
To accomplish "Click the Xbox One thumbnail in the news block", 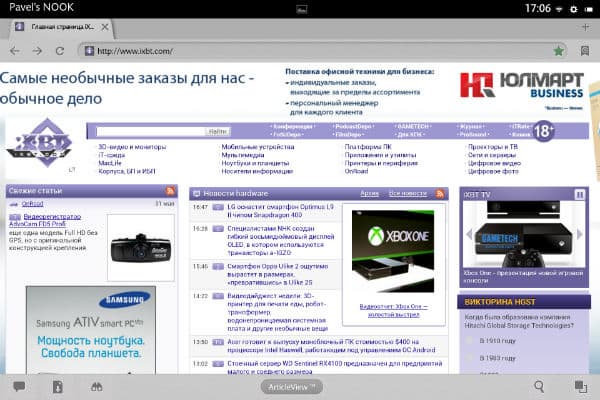I will (x=393, y=251).
